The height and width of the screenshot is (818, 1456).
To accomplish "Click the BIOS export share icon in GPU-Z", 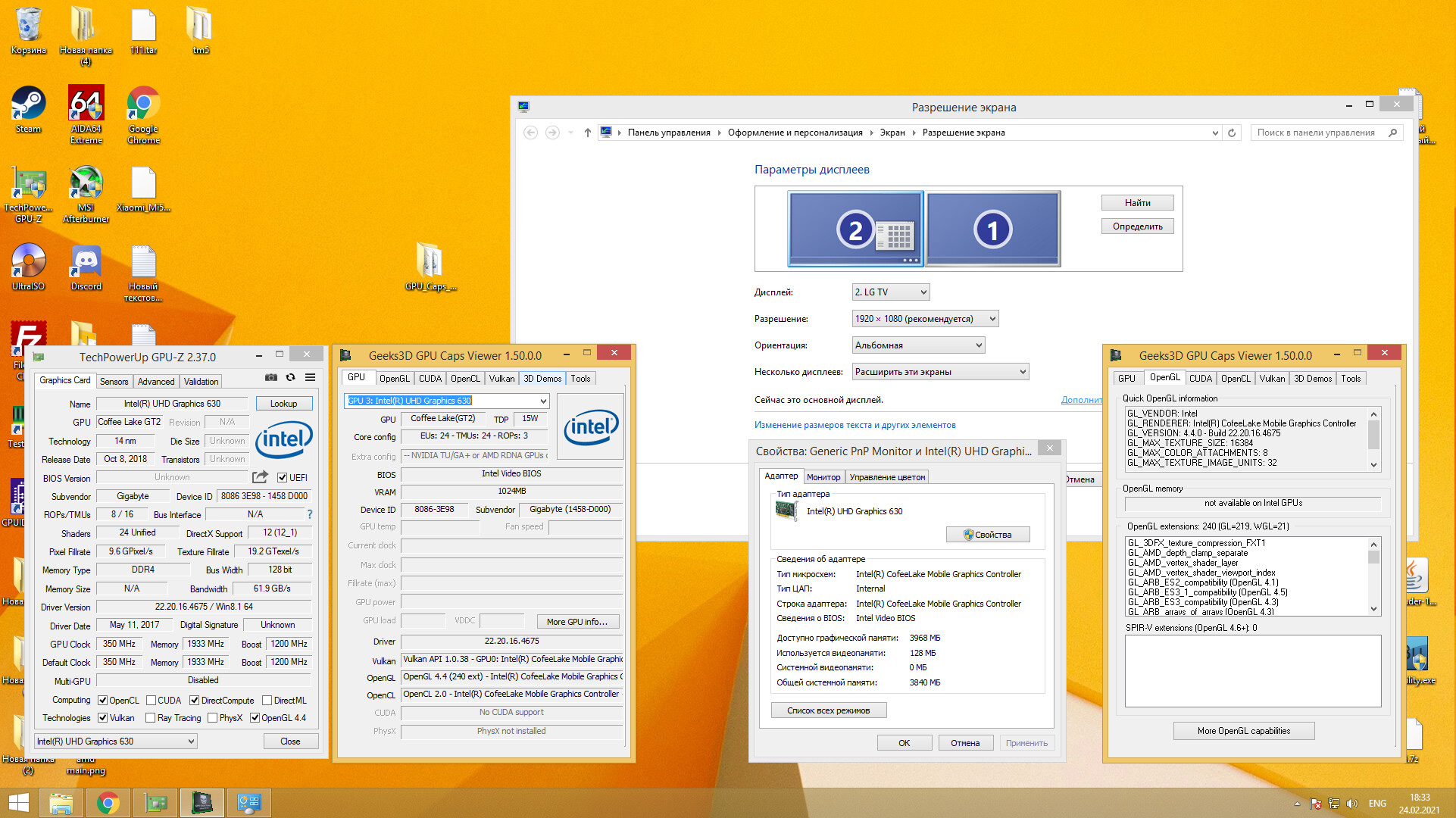I will coord(260,477).
